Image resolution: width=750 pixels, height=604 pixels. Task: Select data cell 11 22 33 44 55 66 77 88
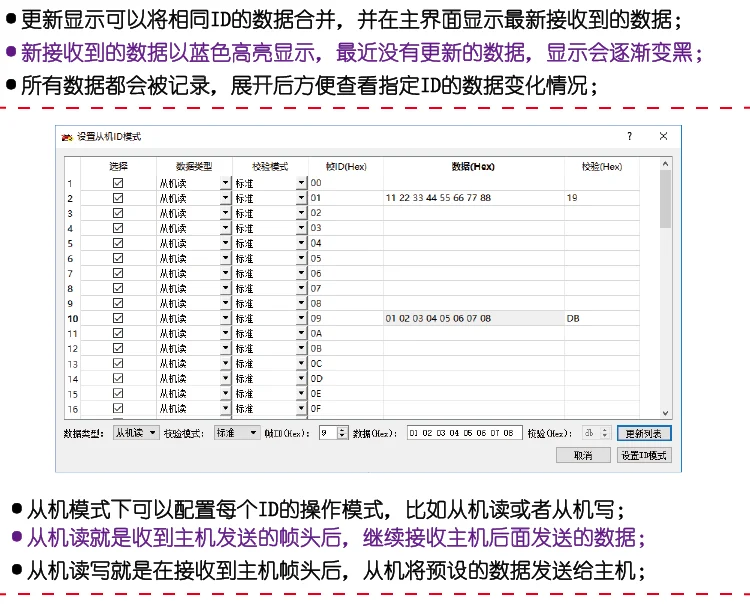474,198
